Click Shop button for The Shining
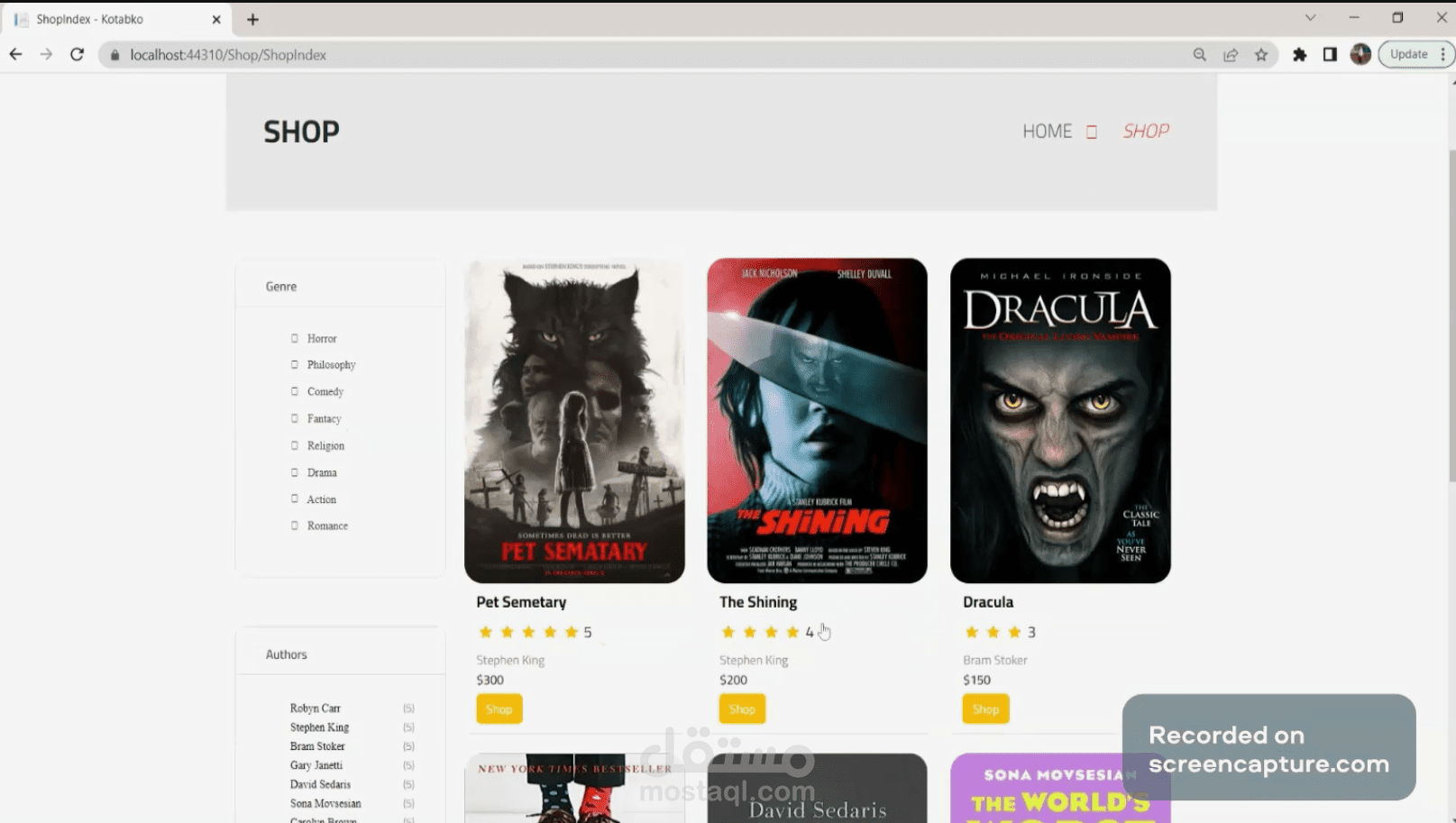The width and height of the screenshot is (1456, 823). tap(742, 709)
